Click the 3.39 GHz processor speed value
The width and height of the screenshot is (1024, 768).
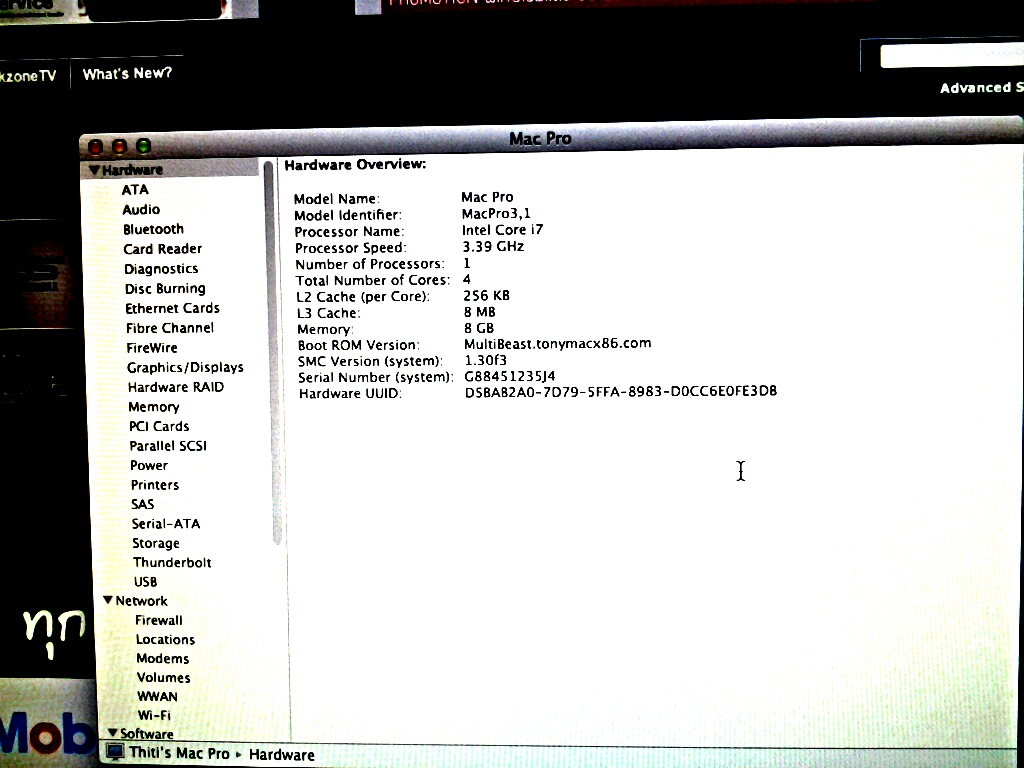click(x=493, y=246)
